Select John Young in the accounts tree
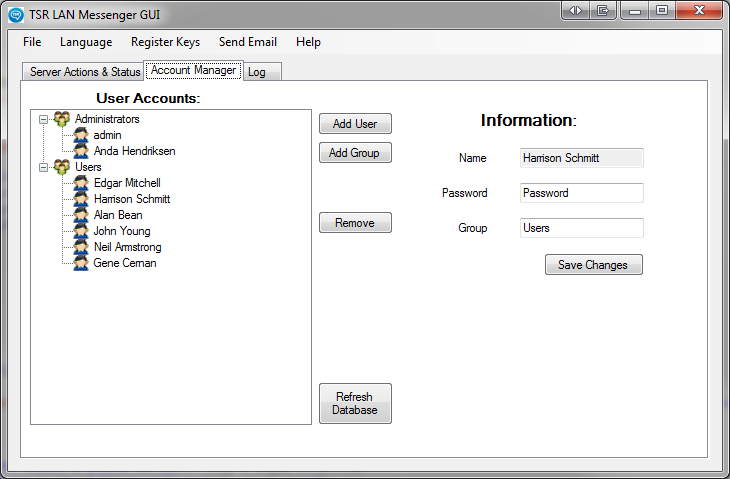The height and width of the screenshot is (479, 730). point(121,231)
